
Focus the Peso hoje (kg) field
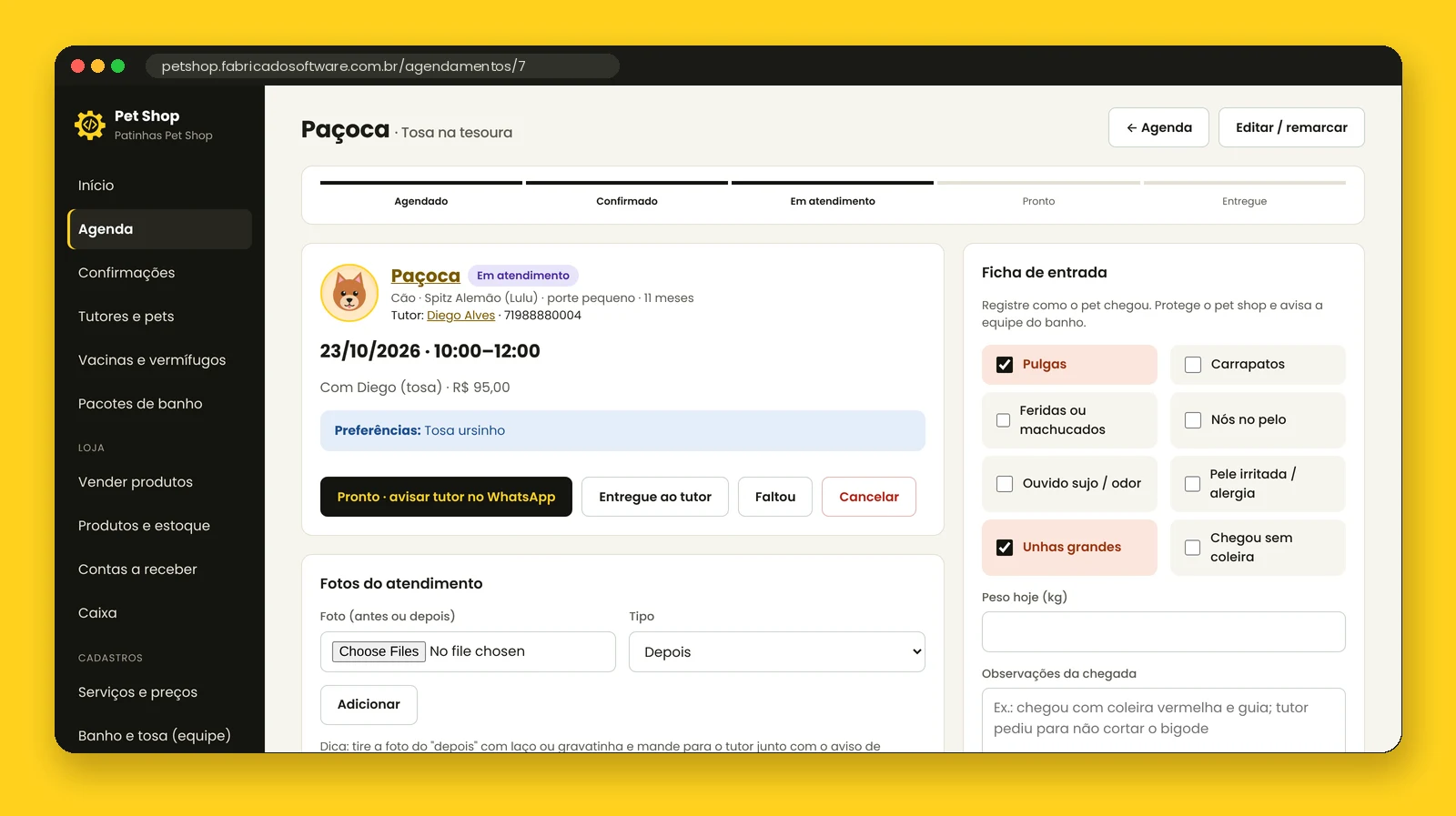1164,632
